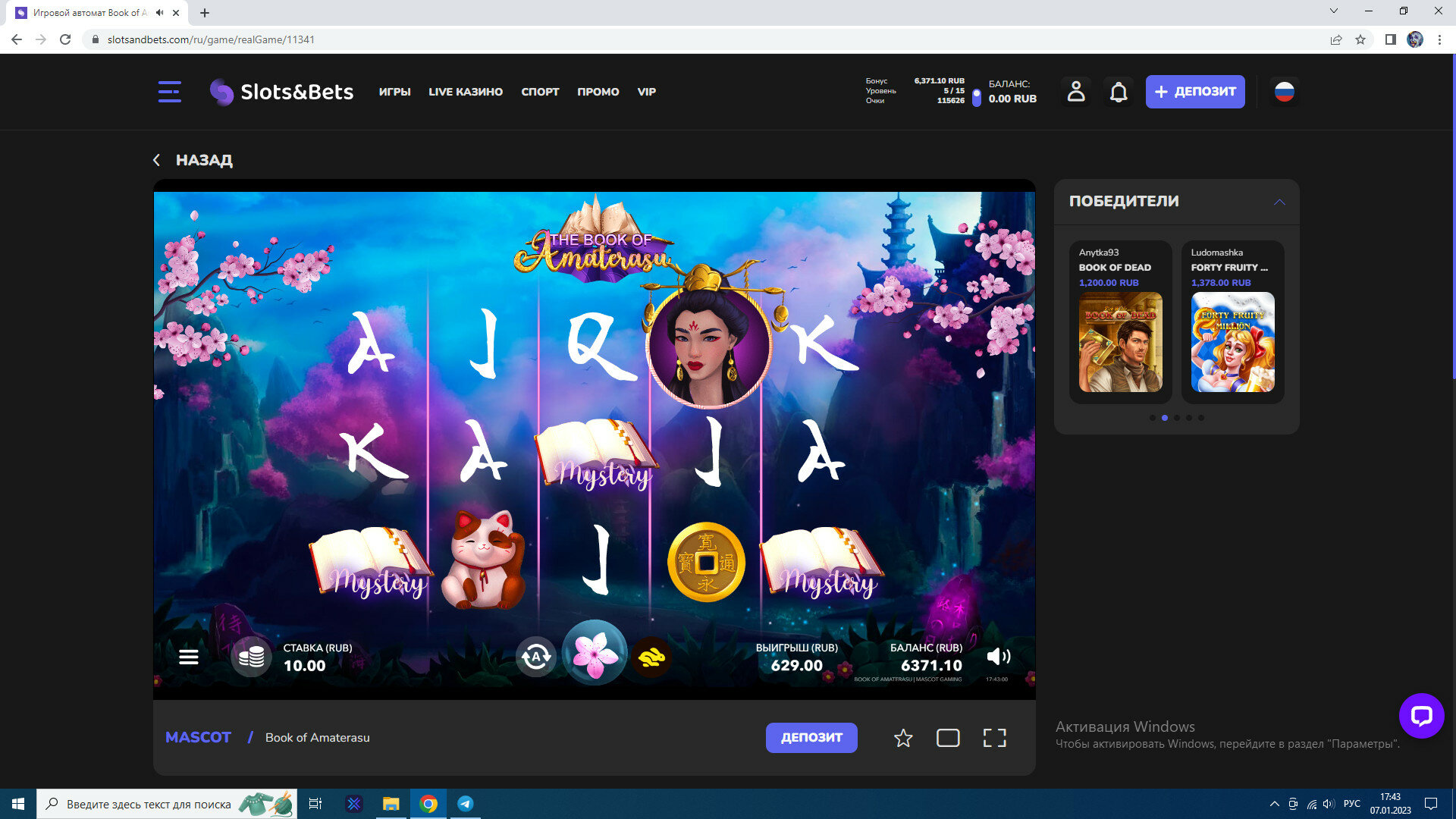Enter fullscreen game mode
Screen dimensions: 1456x819
tap(994, 738)
